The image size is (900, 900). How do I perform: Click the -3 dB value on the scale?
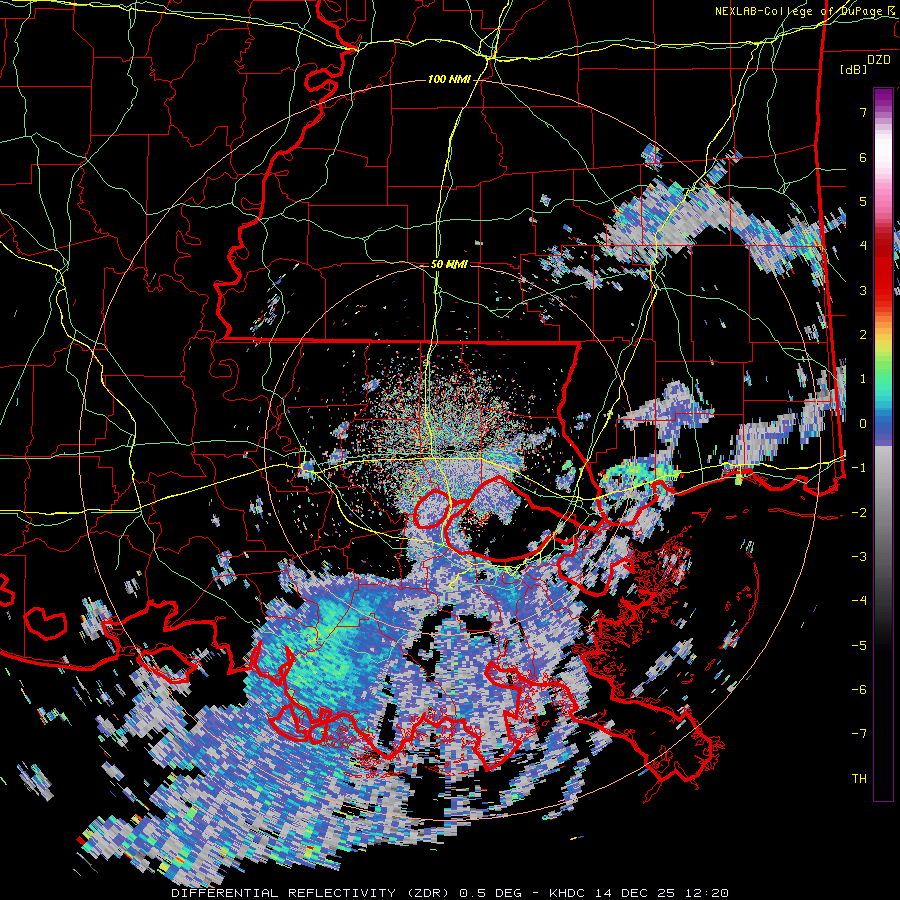[859, 557]
